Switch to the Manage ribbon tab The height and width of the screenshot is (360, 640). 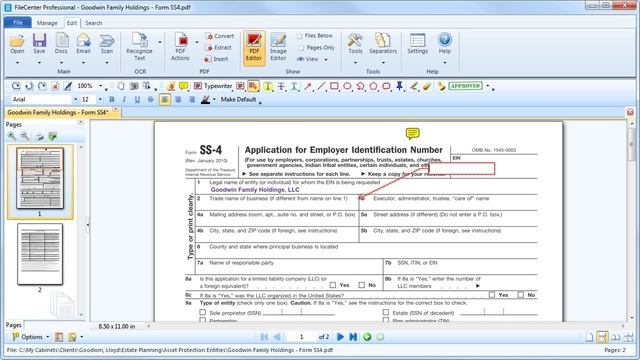click(47, 23)
